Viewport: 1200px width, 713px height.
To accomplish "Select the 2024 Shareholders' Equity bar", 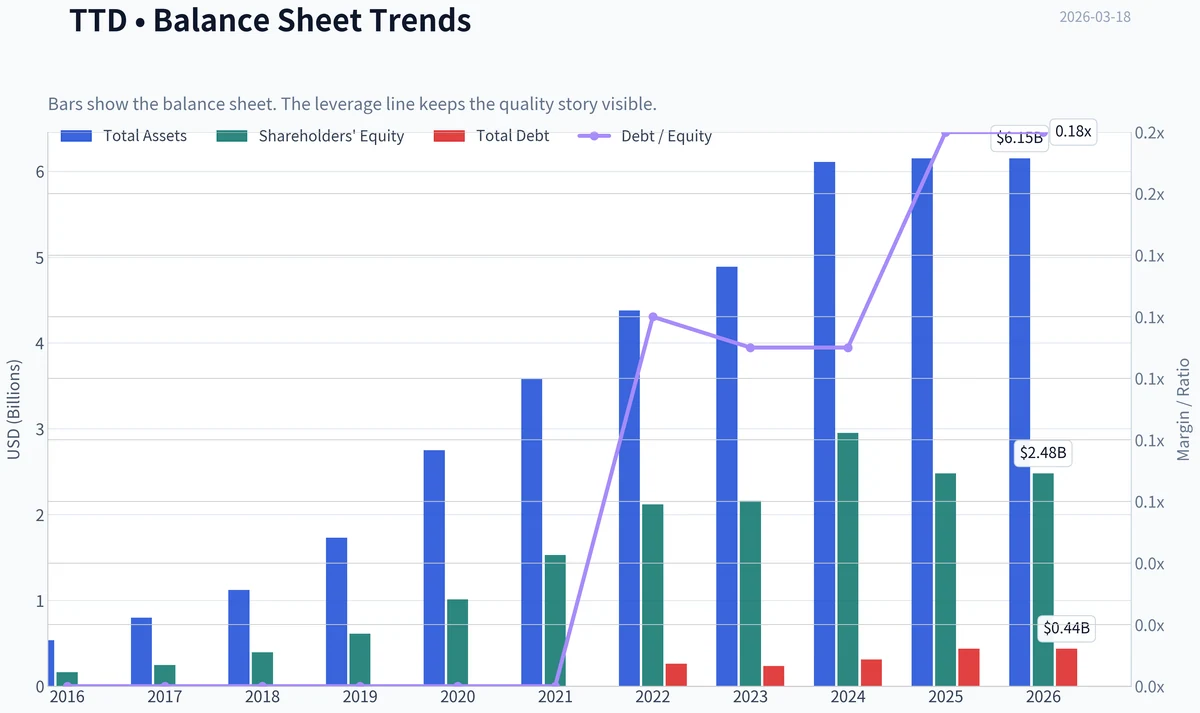I will pos(847,559).
